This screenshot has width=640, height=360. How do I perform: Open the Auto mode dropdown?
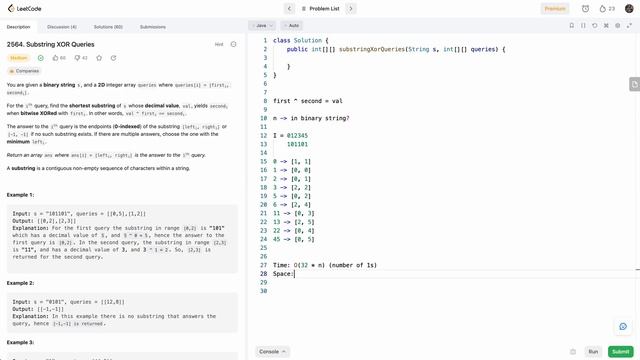click(291, 26)
